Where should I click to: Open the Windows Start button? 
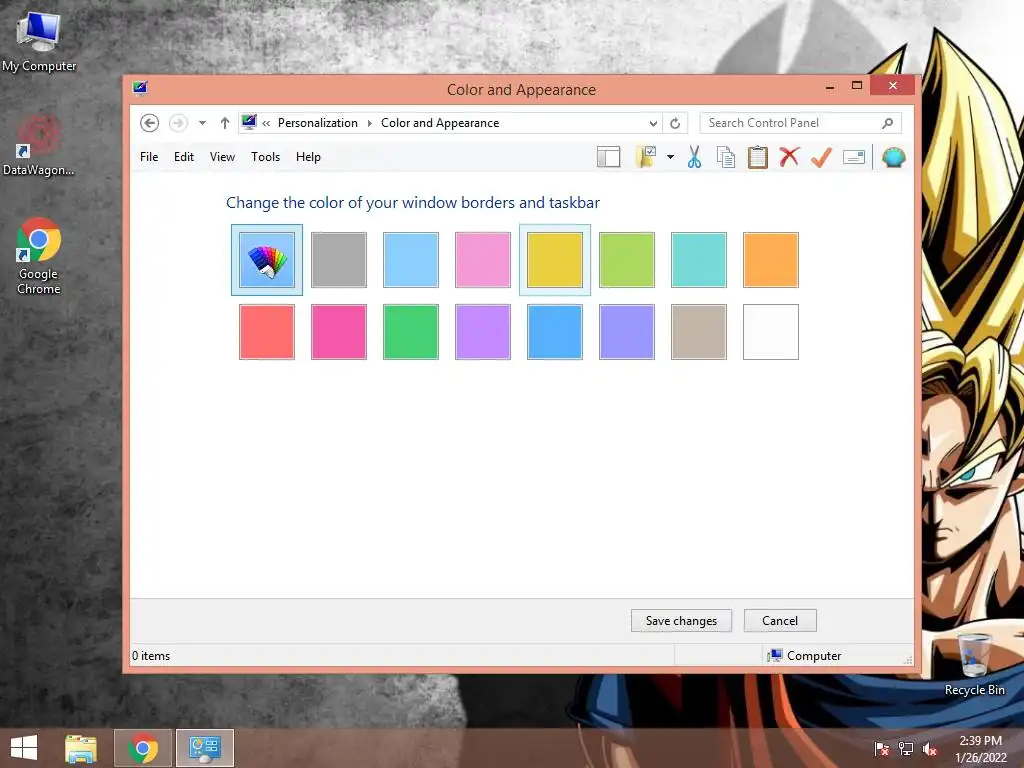24,748
